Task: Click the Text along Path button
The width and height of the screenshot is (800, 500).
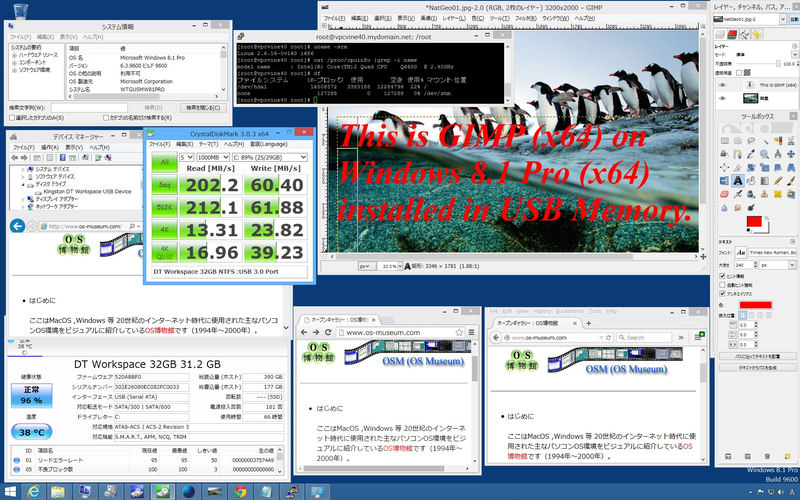Action: click(757, 356)
